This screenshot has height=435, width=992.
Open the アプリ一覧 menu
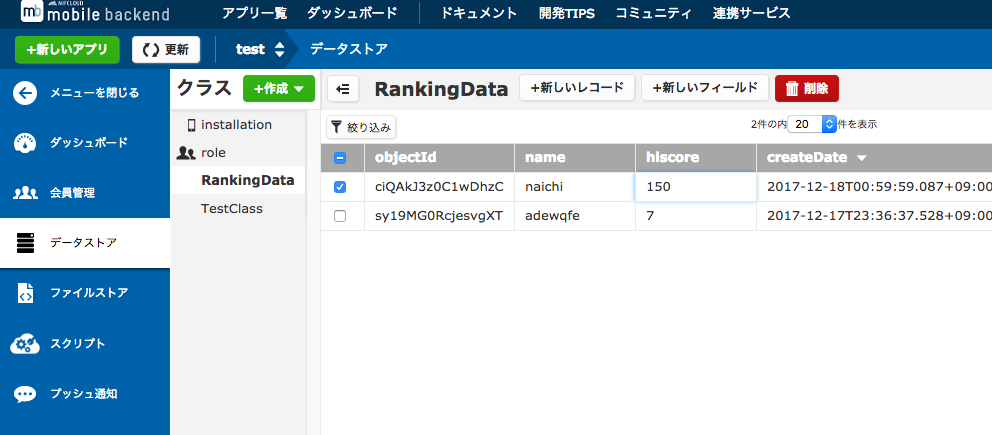254,13
